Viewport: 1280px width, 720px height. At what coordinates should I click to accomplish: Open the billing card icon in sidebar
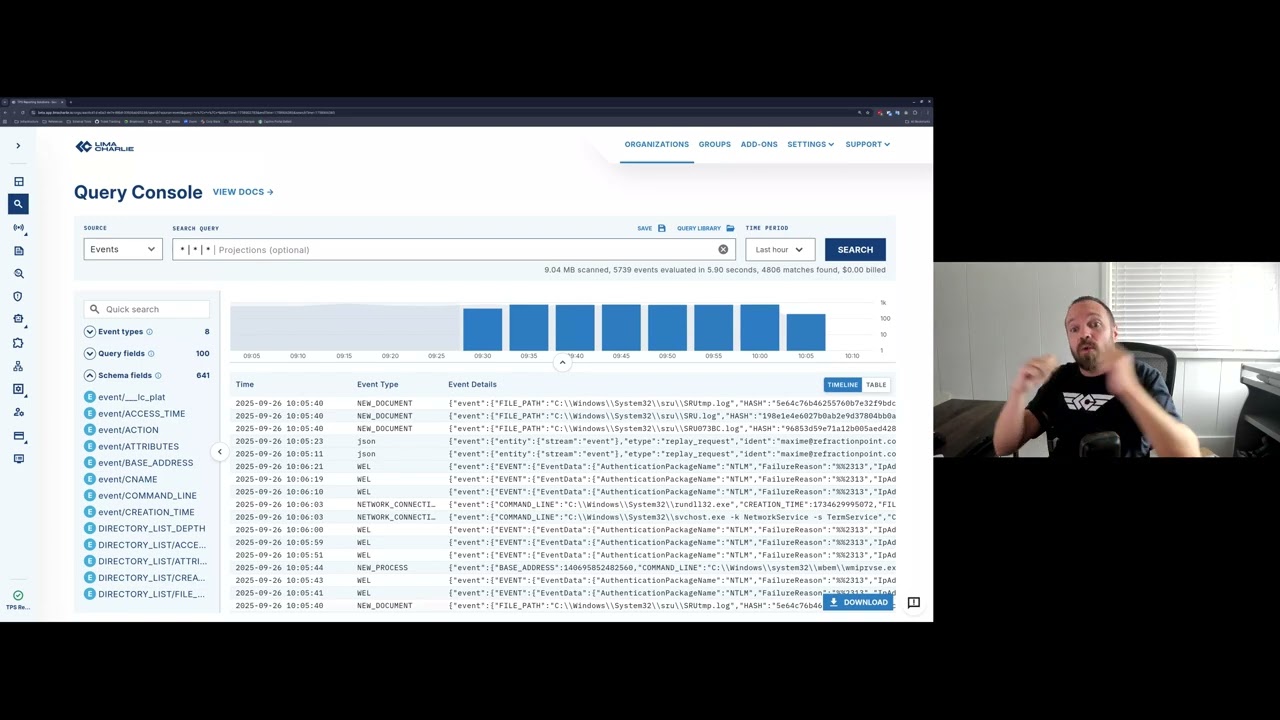pyautogui.click(x=18, y=436)
